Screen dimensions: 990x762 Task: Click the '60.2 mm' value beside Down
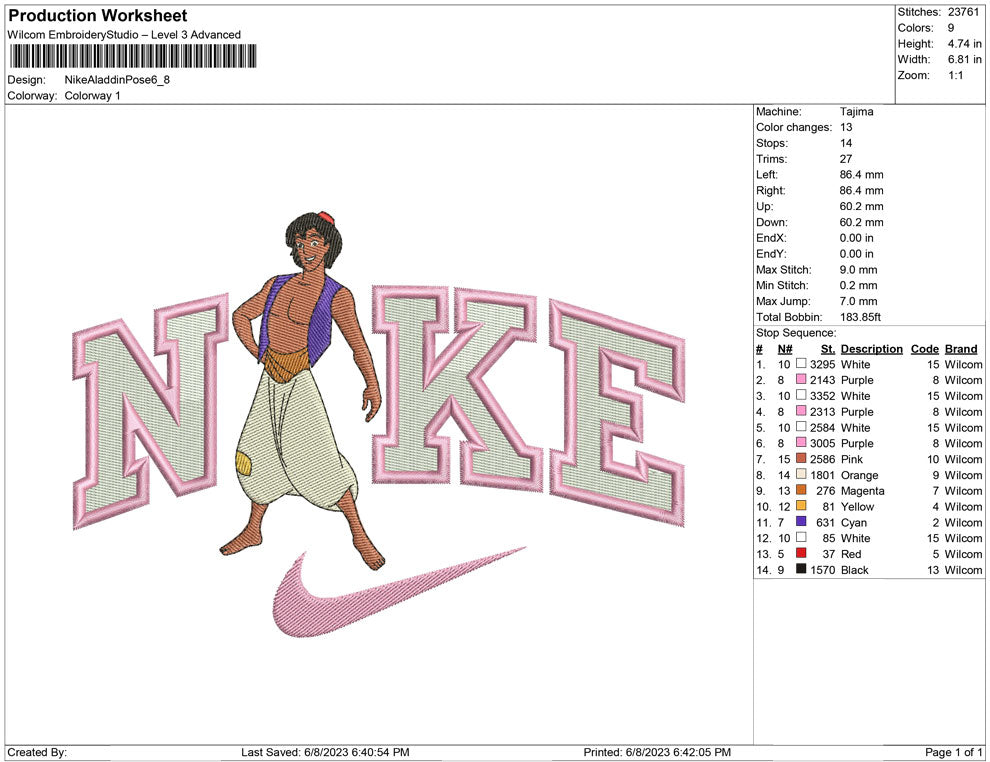pyautogui.click(x=861, y=222)
